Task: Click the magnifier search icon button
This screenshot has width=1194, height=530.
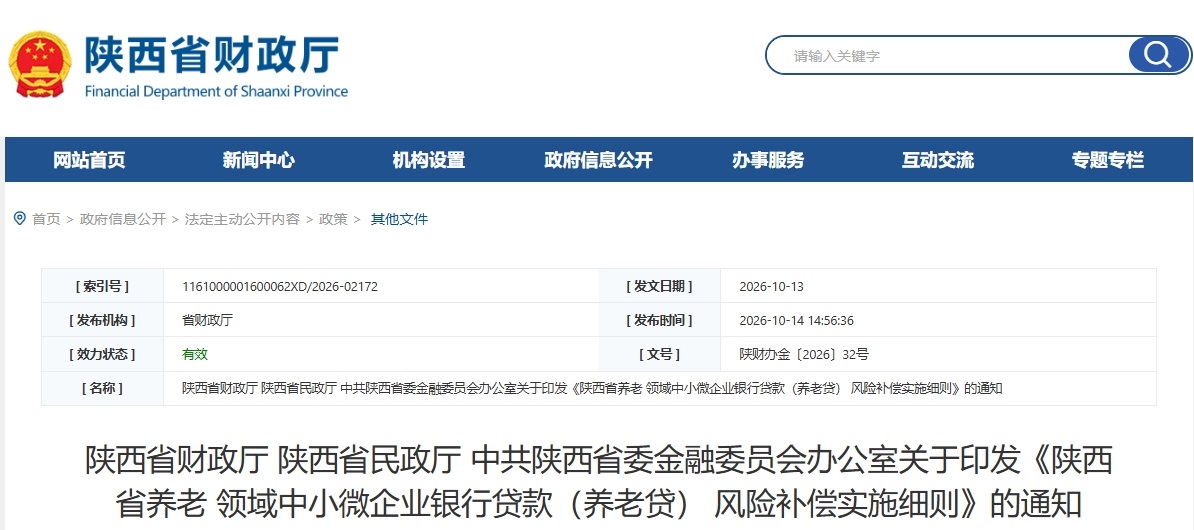Action: (x=1158, y=55)
